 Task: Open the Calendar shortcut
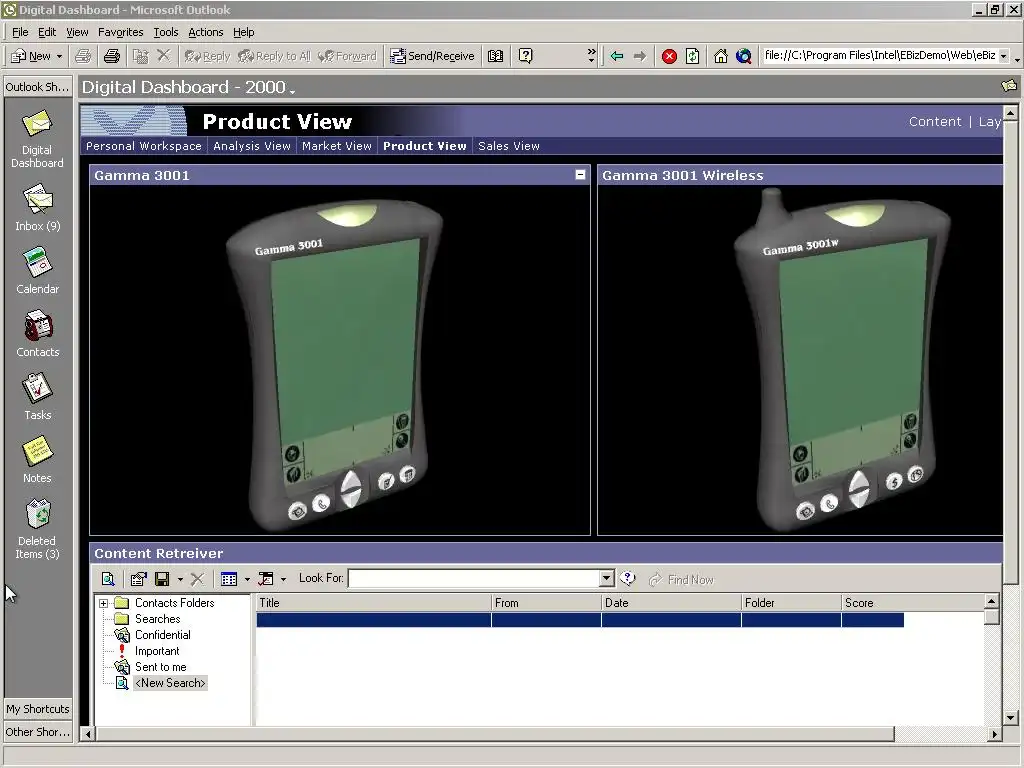coord(37,270)
